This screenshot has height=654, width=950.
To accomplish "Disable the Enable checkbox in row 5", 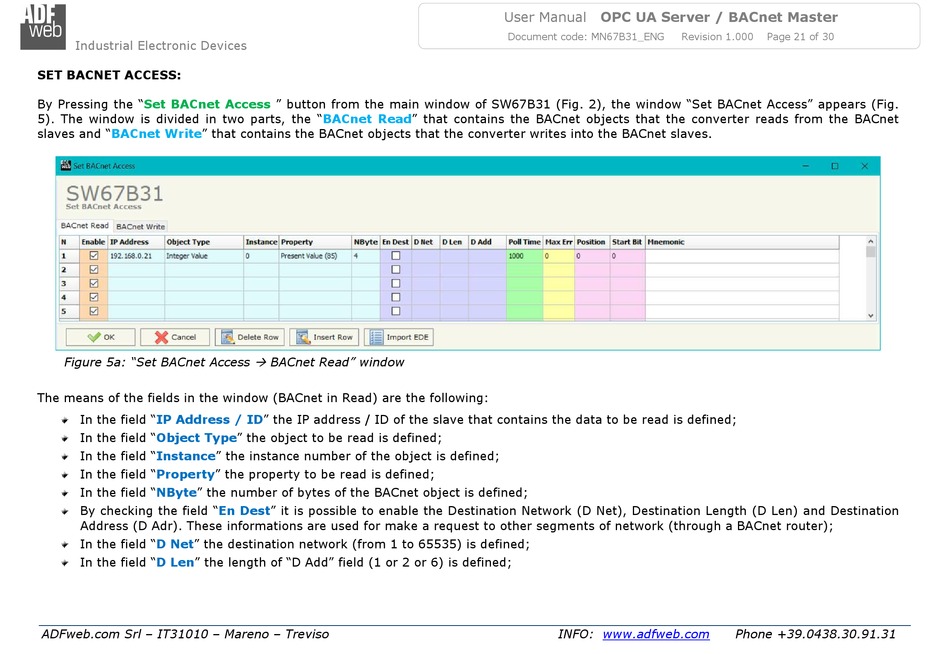I will [94, 311].
